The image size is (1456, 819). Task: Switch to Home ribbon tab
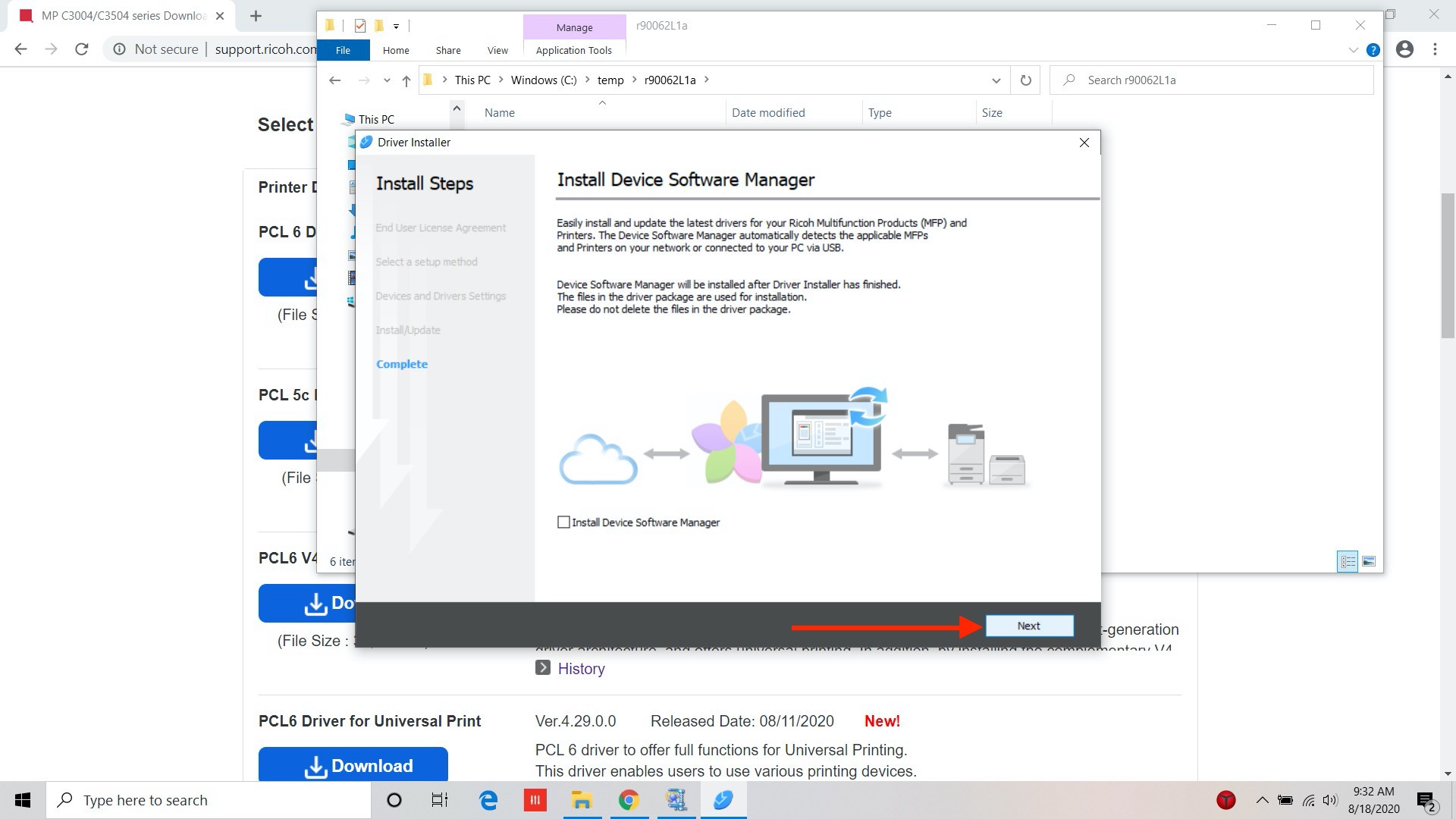click(x=396, y=50)
